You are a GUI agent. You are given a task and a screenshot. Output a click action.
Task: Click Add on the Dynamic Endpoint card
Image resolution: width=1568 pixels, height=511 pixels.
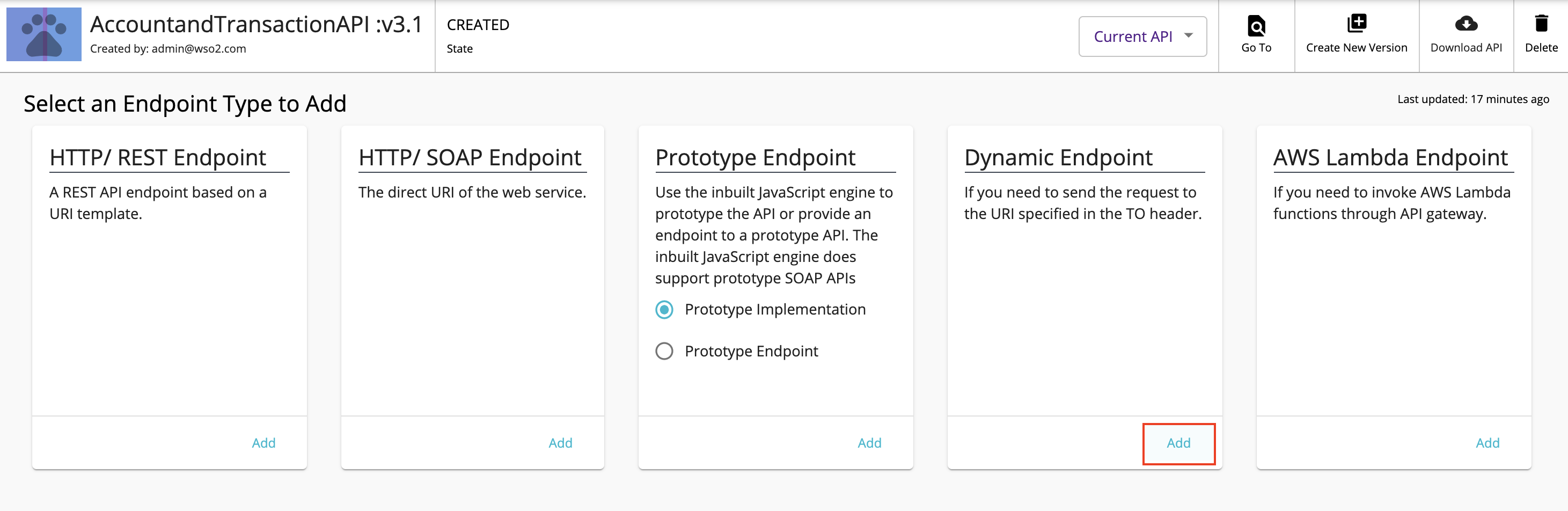click(1178, 443)
